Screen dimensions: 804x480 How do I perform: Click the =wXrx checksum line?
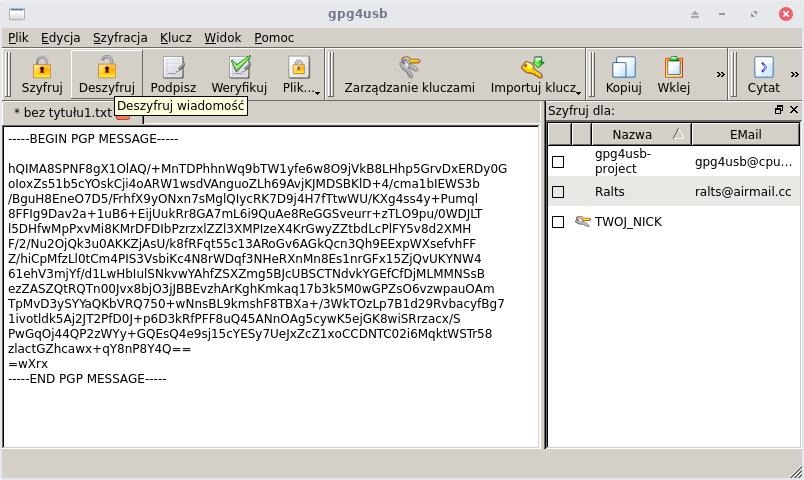point(28,364)
